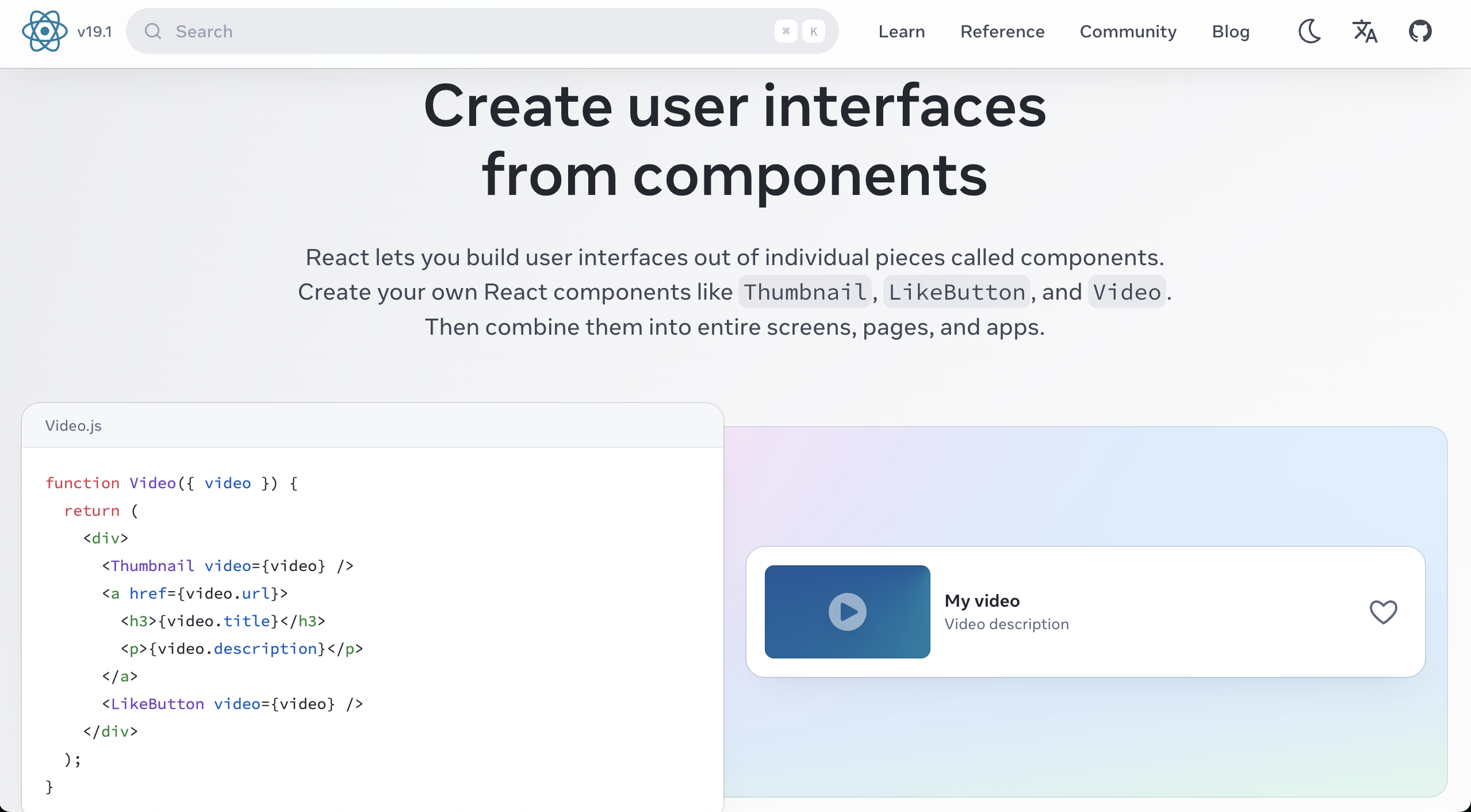Toggle dark mode with moon icon

[x=1309, y=31]
